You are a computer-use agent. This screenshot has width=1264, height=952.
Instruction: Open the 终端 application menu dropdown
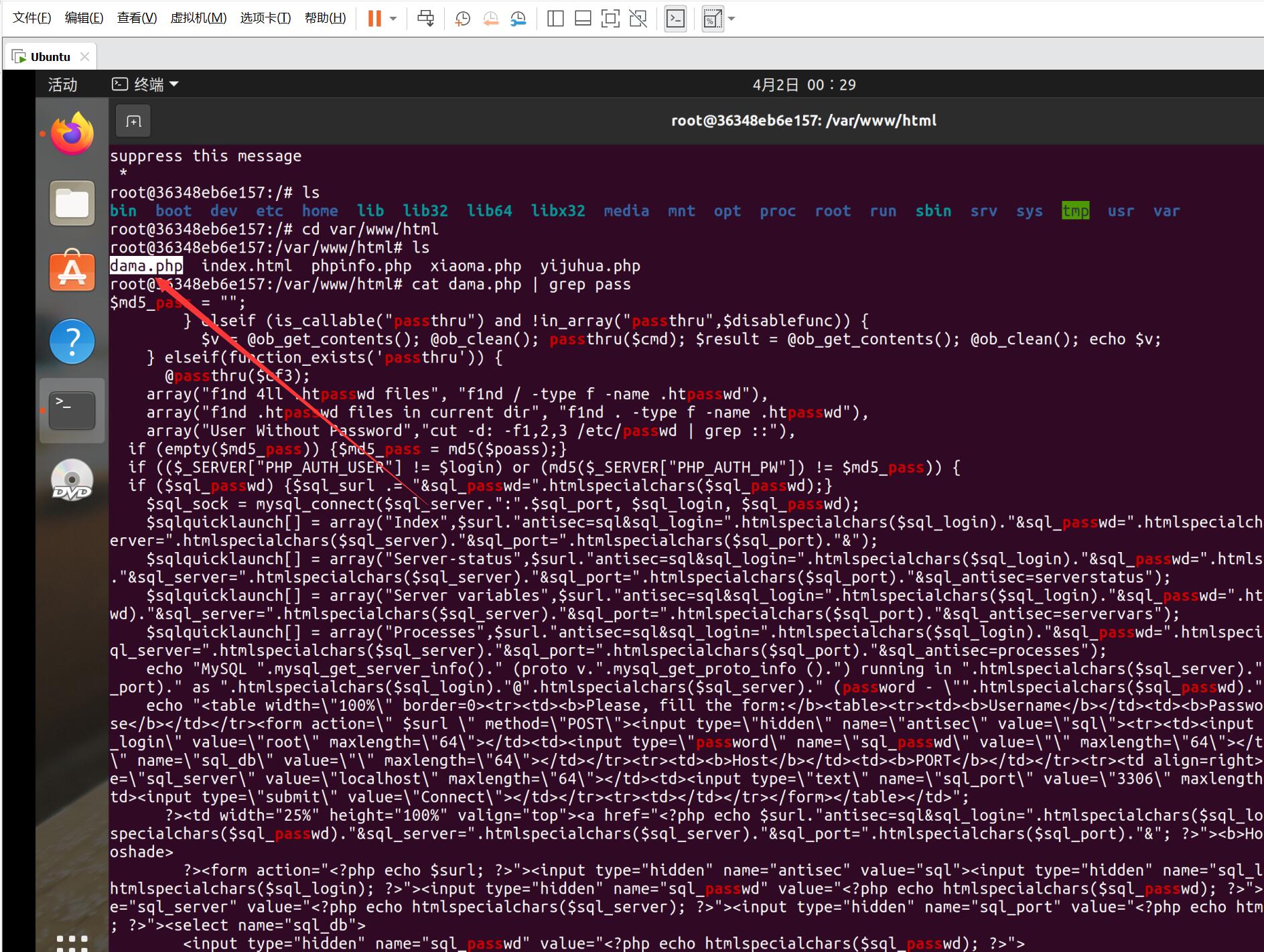145,84
